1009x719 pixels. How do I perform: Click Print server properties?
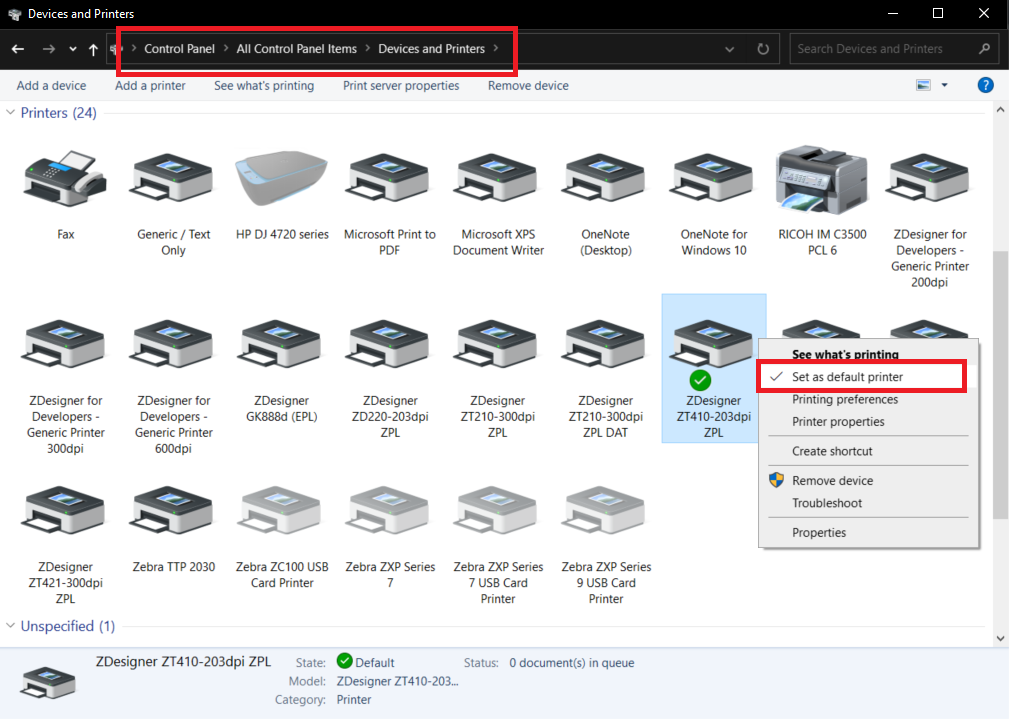click(401, 86)
